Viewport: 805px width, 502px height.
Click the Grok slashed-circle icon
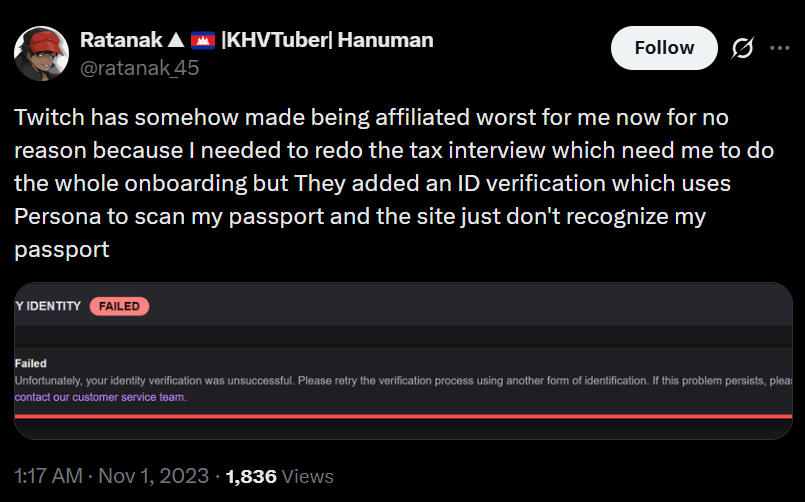pos(743,48)
